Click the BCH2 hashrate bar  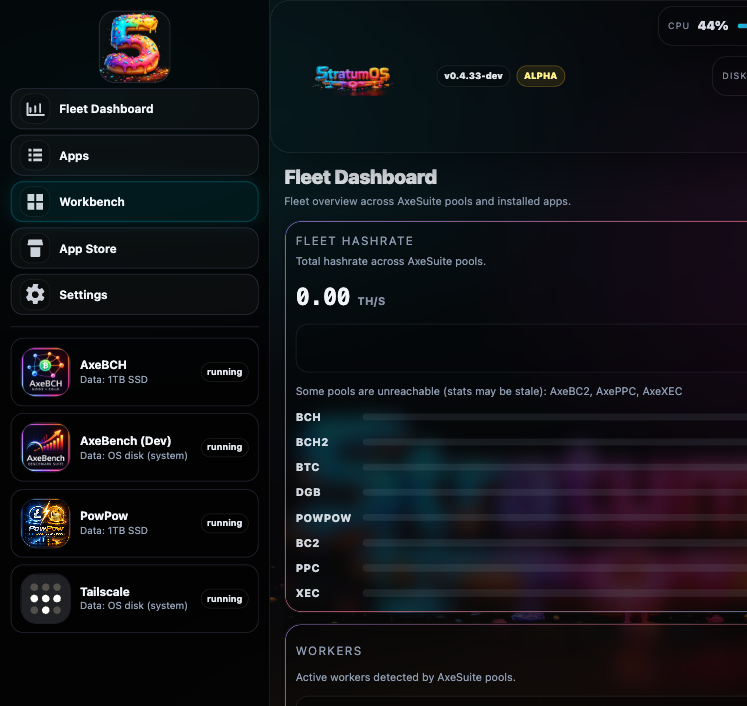pos(555,442)
